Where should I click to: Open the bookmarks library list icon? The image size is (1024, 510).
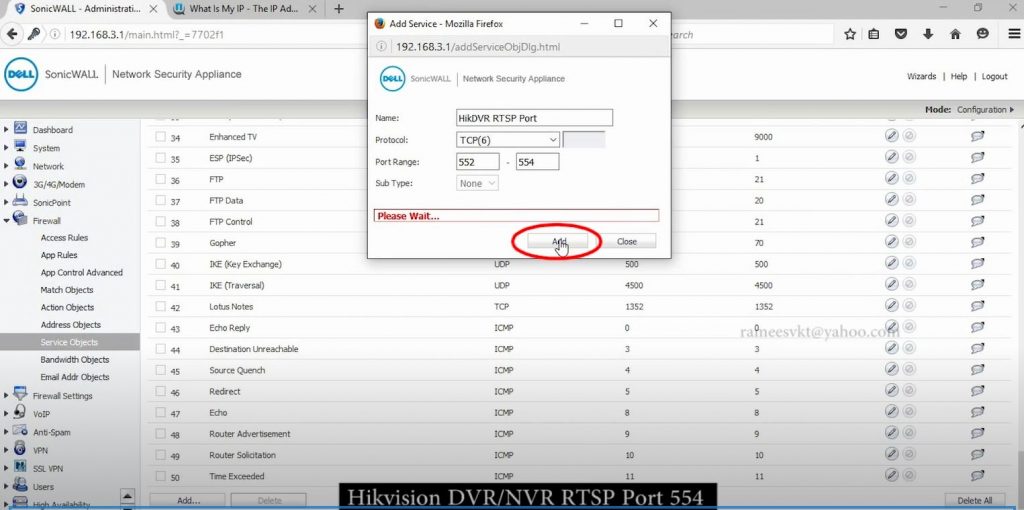pos(874,35)
